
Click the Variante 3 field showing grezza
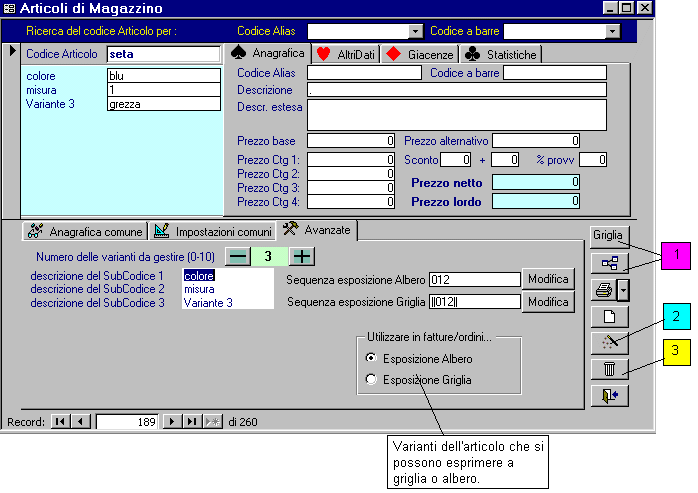(x=164, y=104)
